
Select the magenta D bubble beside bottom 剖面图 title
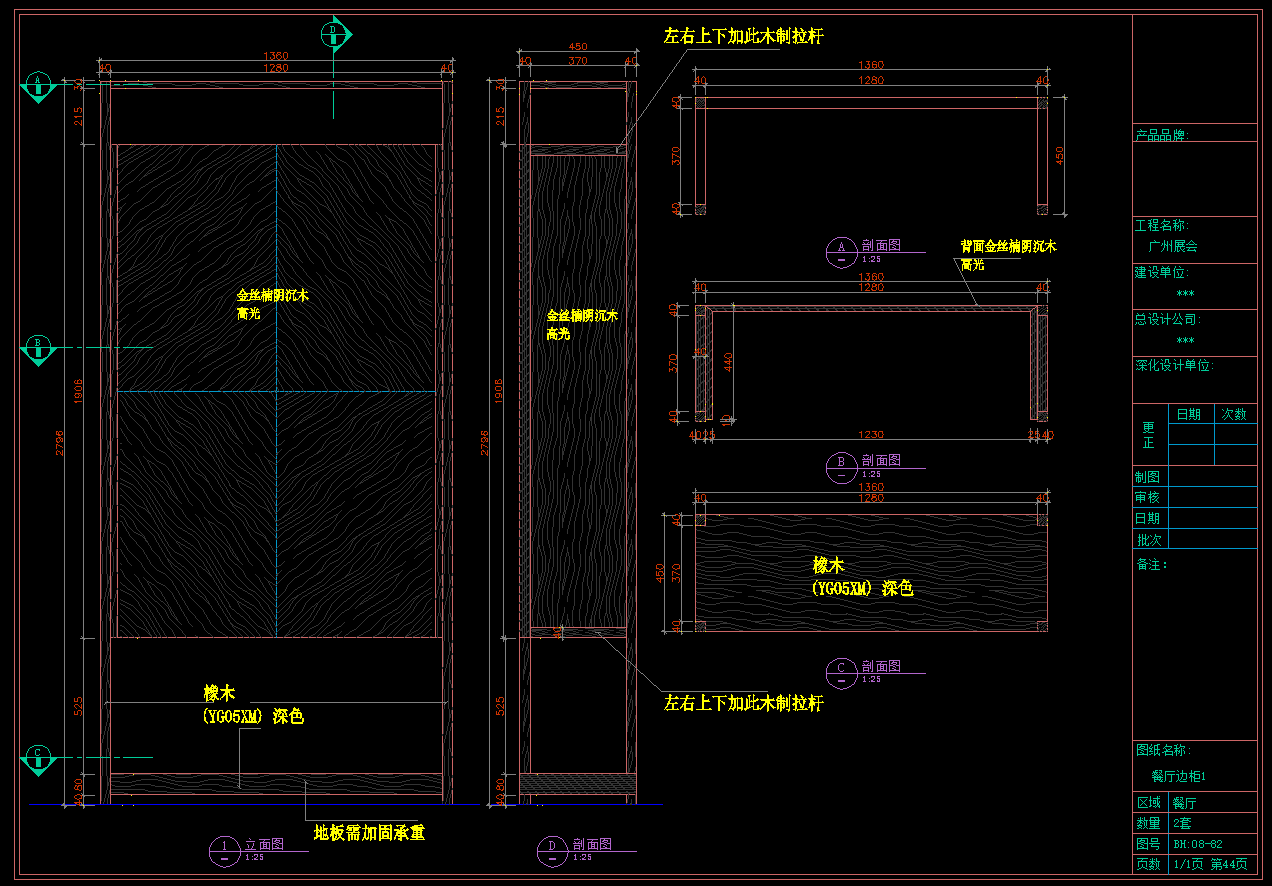tap(552, 850)
